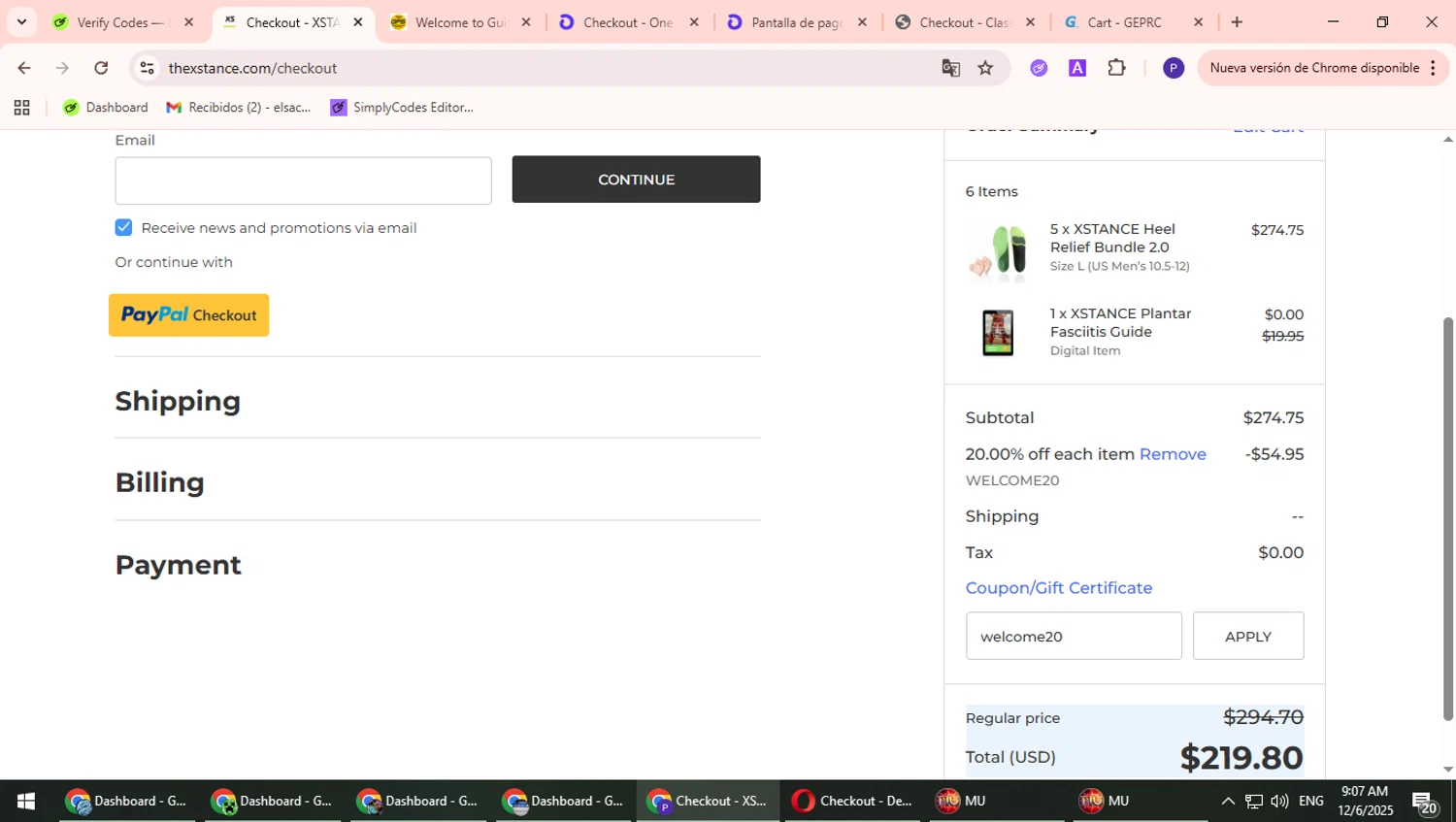Open the Extensions puzzle icon
Viewport: 1456px width, 822px height.
point(1116,68)
